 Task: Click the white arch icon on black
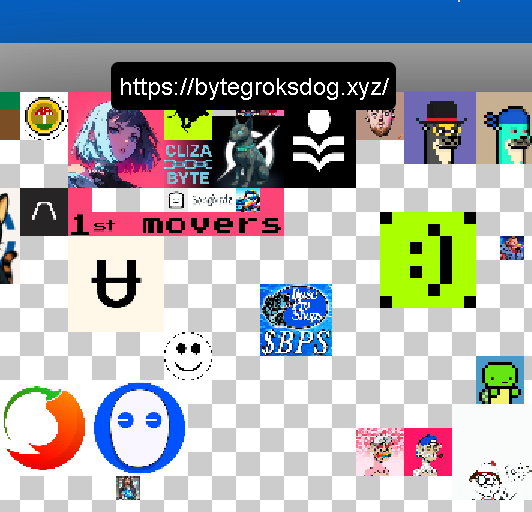pyautogui.click(x=44, y=212)
